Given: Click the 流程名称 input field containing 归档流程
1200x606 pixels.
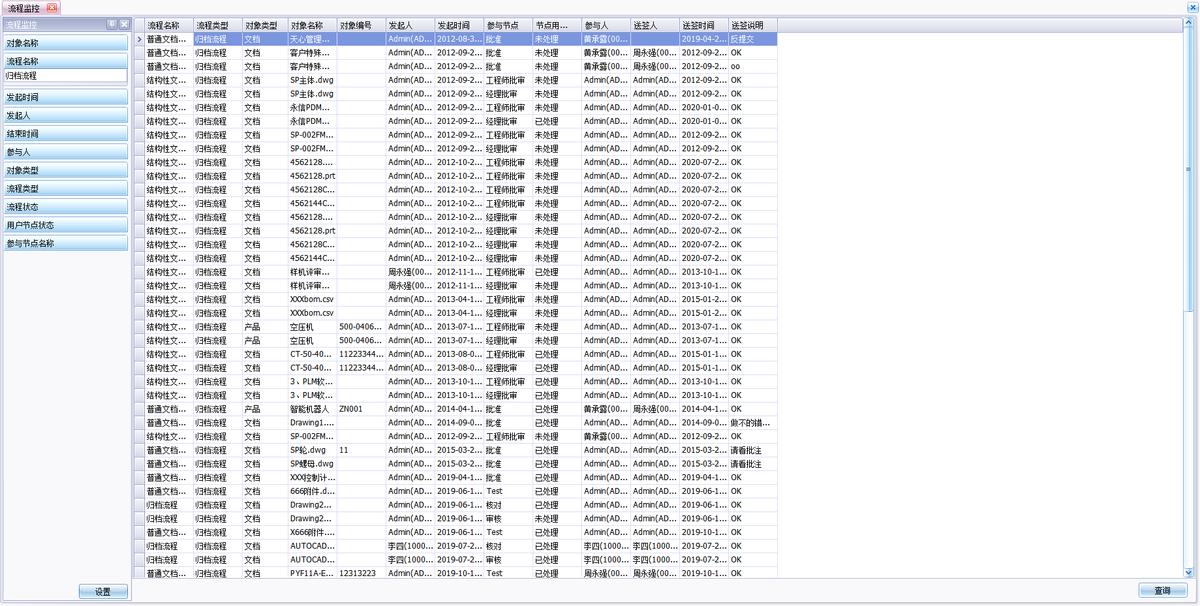Looking at the screenshot, I should pyautogui.click(x=65, y=75).
